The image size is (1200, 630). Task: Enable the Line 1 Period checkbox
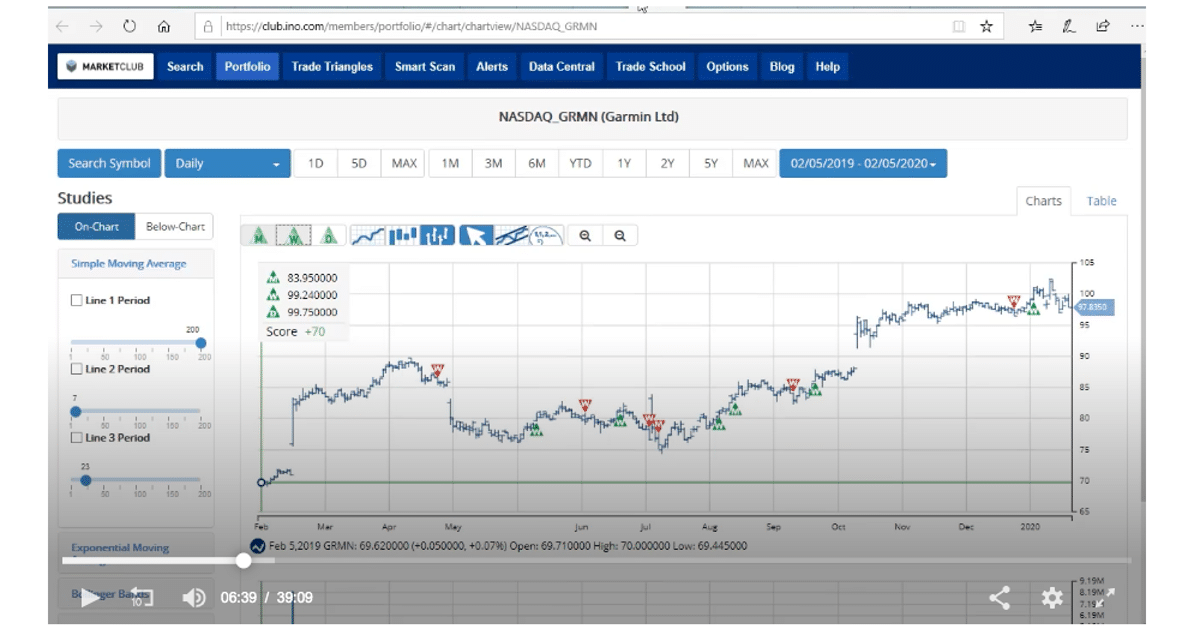(77, 300)
